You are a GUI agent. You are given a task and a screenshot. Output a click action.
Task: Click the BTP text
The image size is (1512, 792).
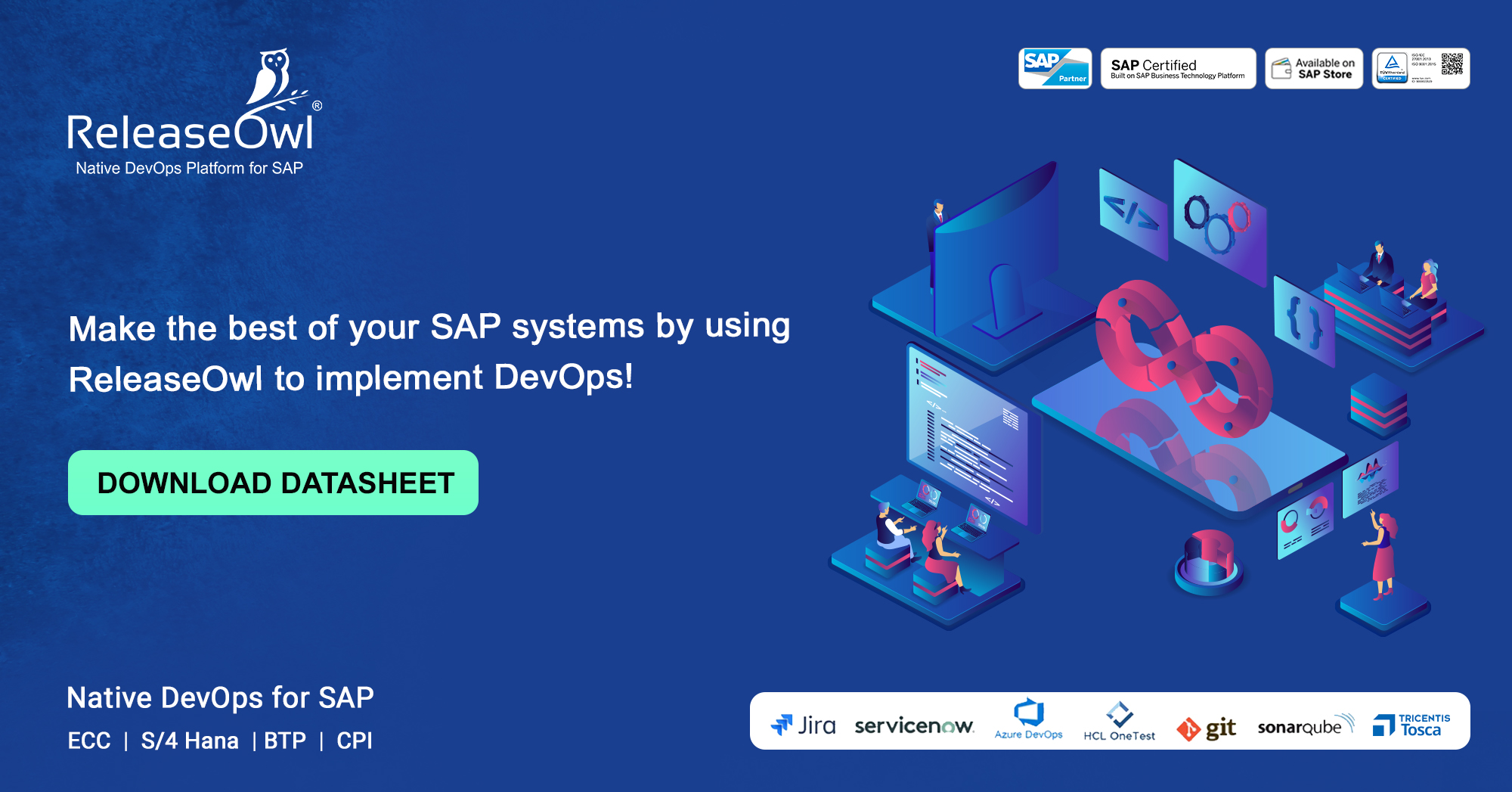pos(285,741)
